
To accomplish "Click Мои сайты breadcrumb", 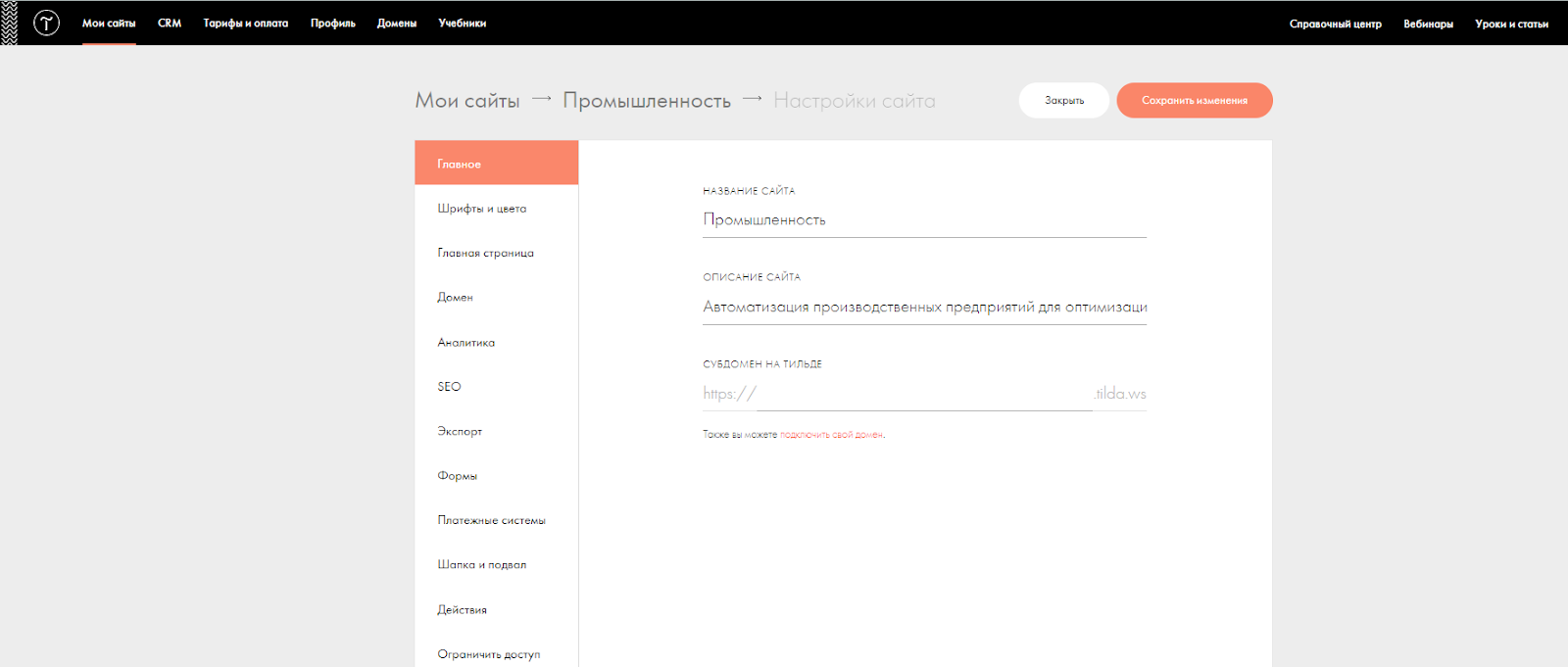I will [x=467, y=100].
